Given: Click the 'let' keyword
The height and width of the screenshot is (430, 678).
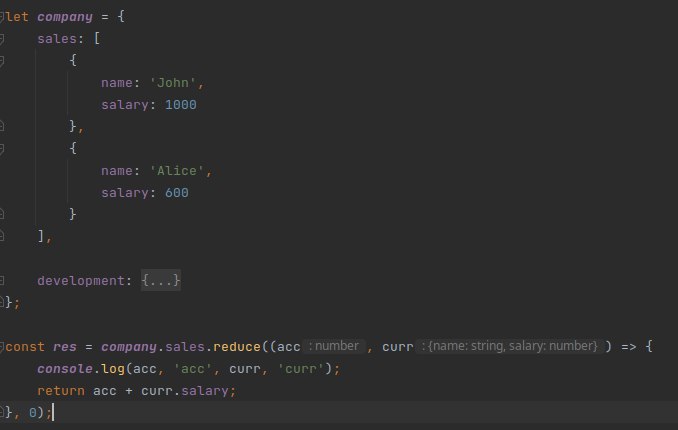Looking at the screenshot, I should pos(17,17).
